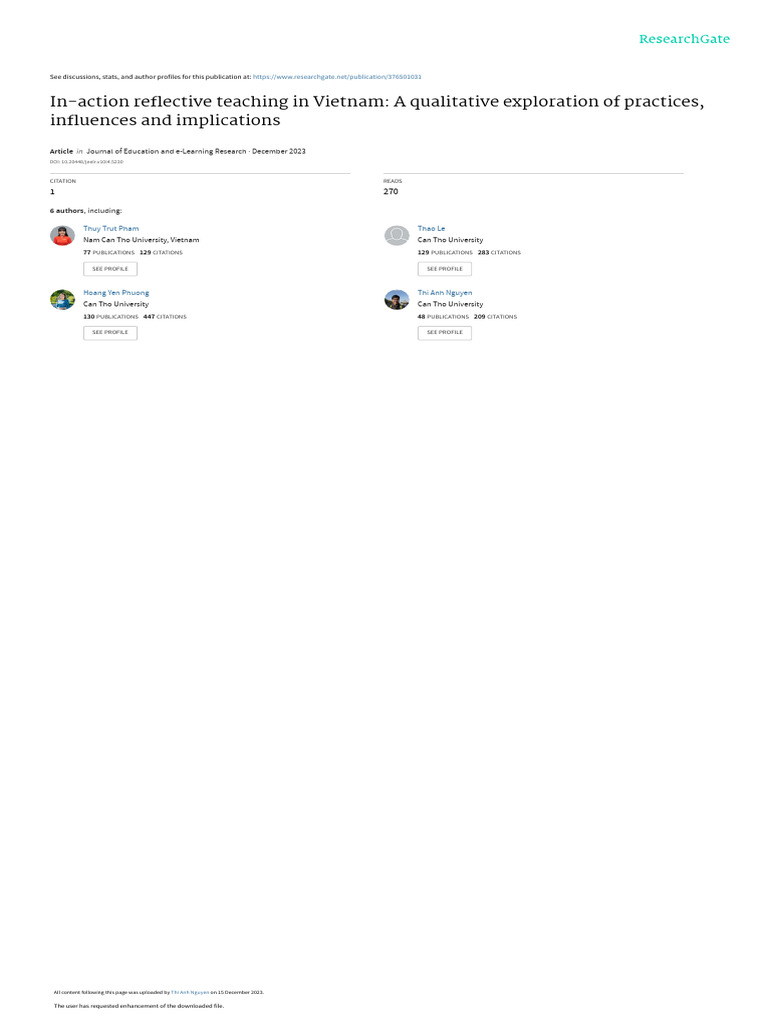Click the ResearchGate logo
Screen dimensions: 768x1024
(684, 39)
